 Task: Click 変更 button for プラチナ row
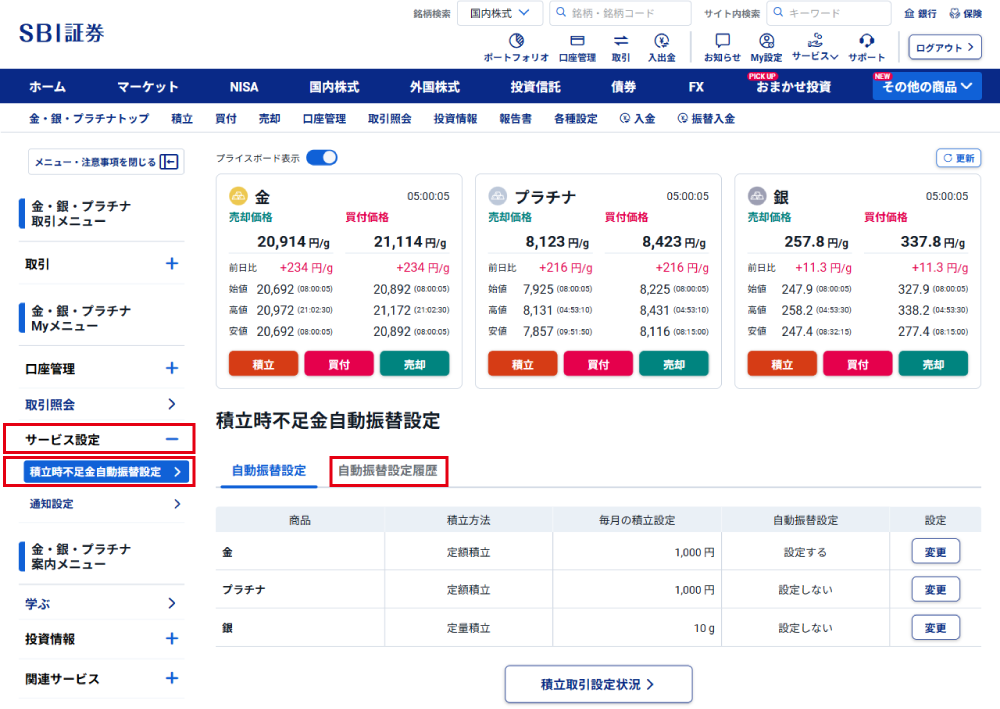[935, 589]
